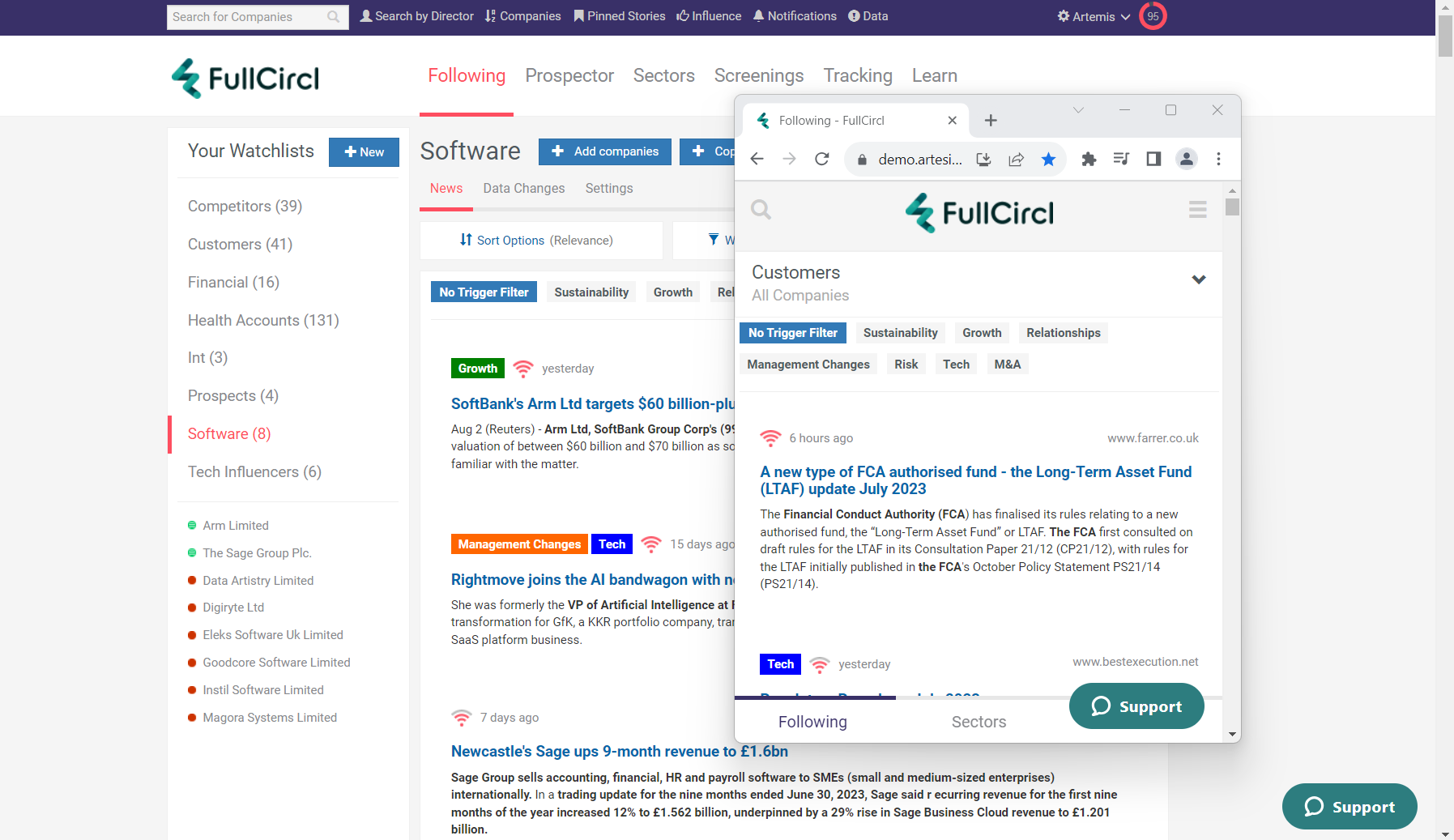
Task: Create a new watchlist with New button
Action: click(x=364, y=152)
